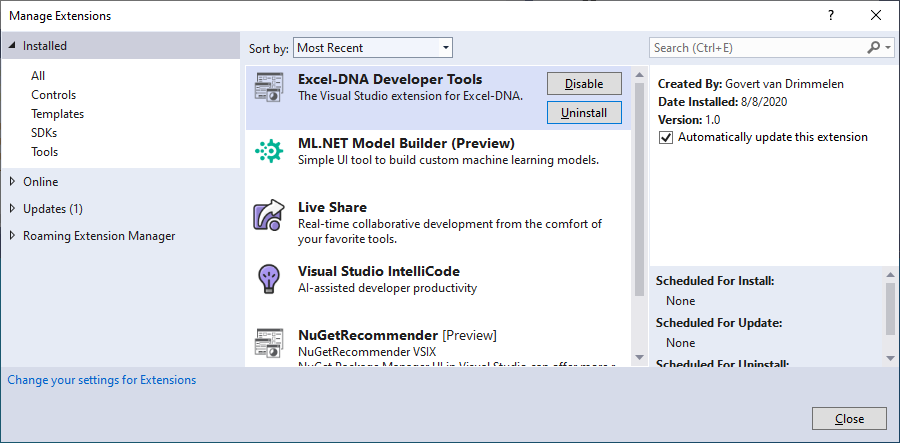Collapse the Installed category

coord(13,46)
